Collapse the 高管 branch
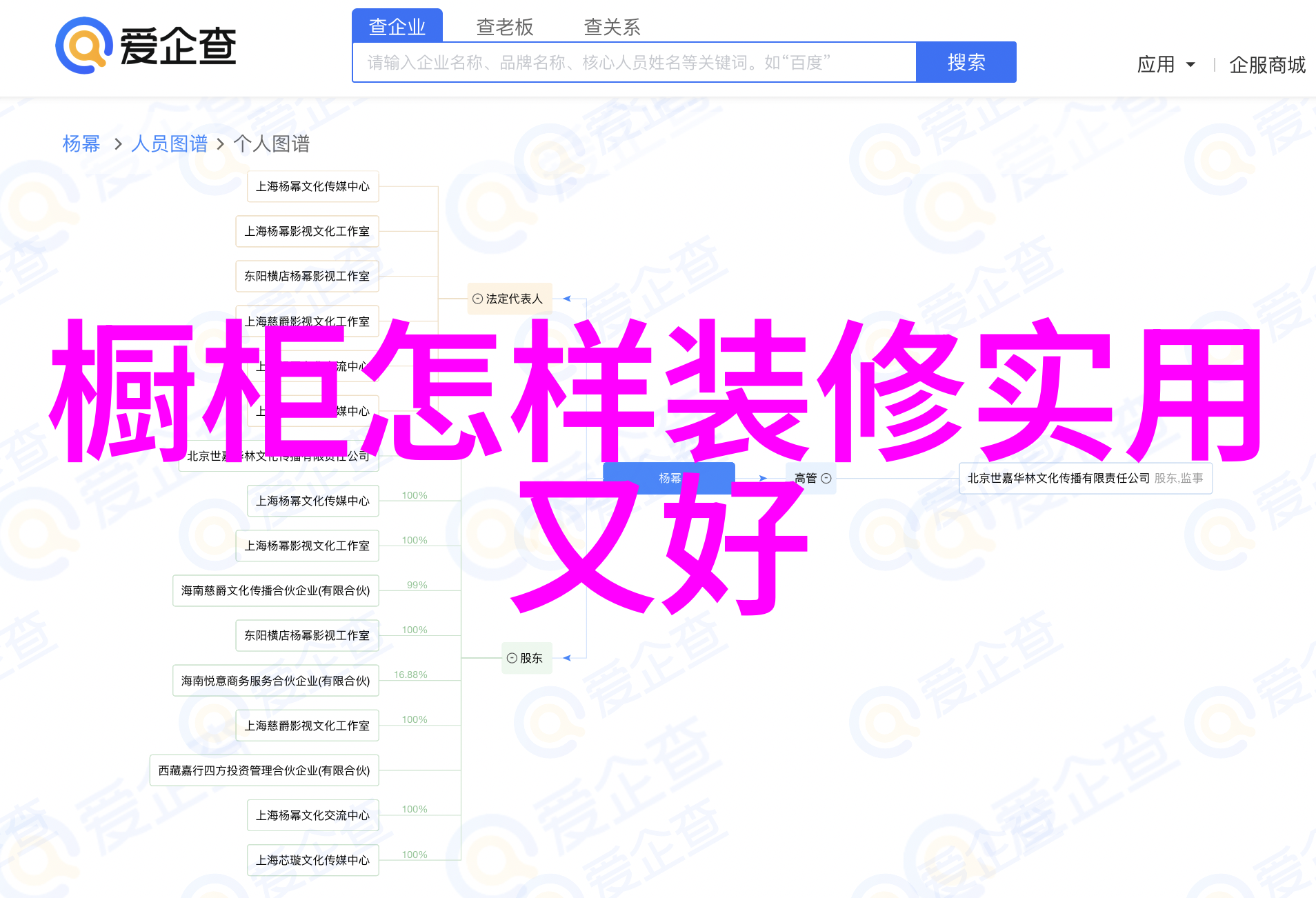This screenshot has width=1316, height=898. click(x=826, y=478)
